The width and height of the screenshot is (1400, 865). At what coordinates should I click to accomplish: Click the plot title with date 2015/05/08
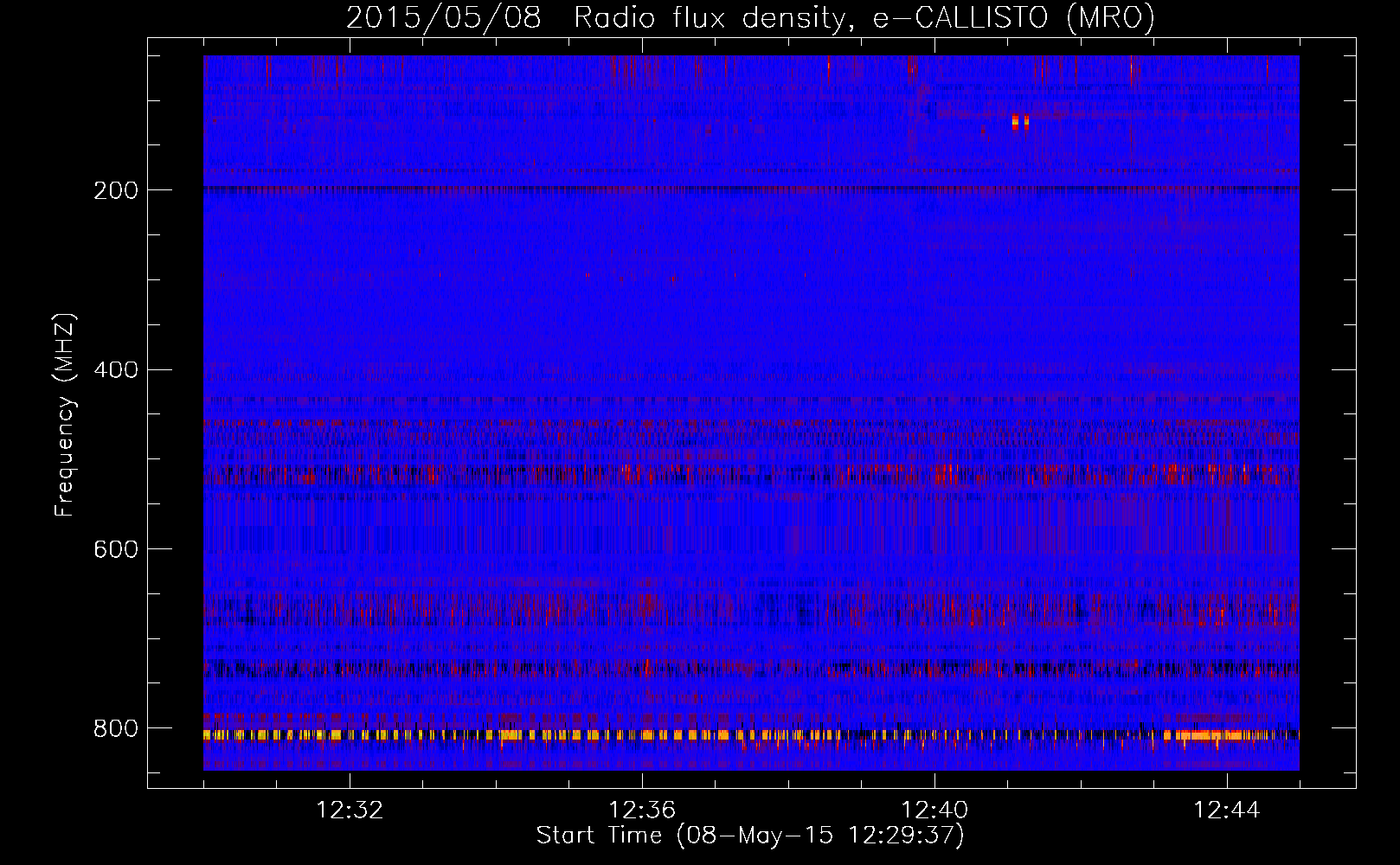750,17
